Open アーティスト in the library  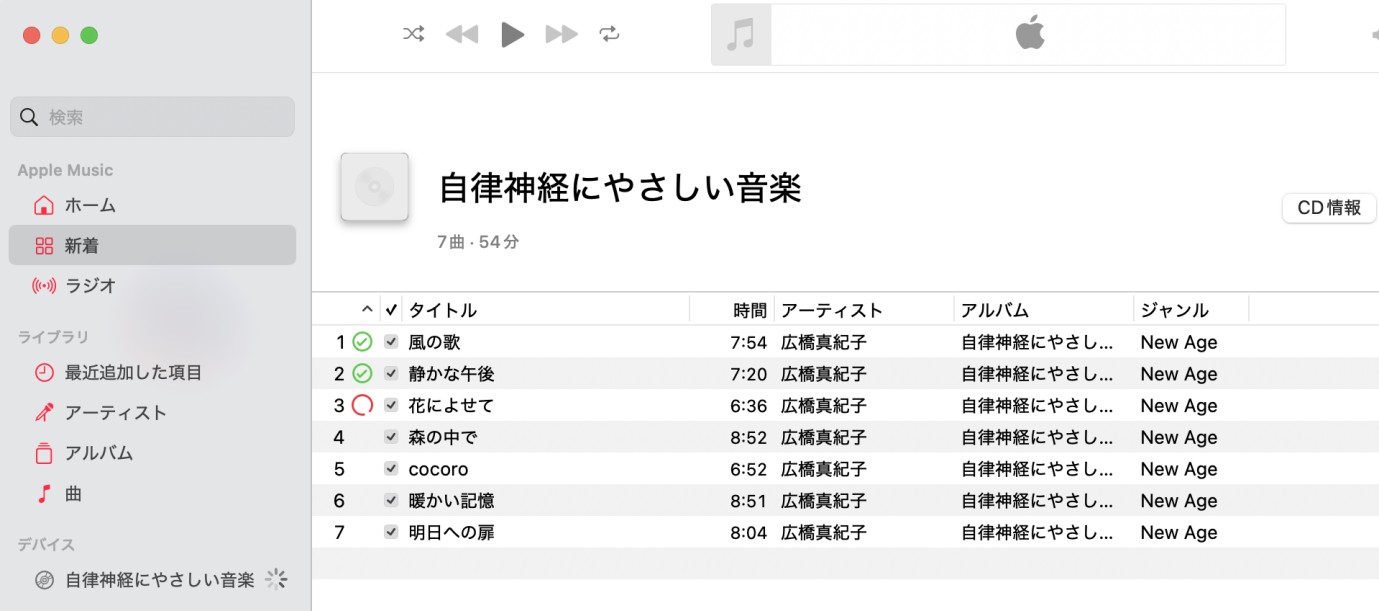click(152, 412)
